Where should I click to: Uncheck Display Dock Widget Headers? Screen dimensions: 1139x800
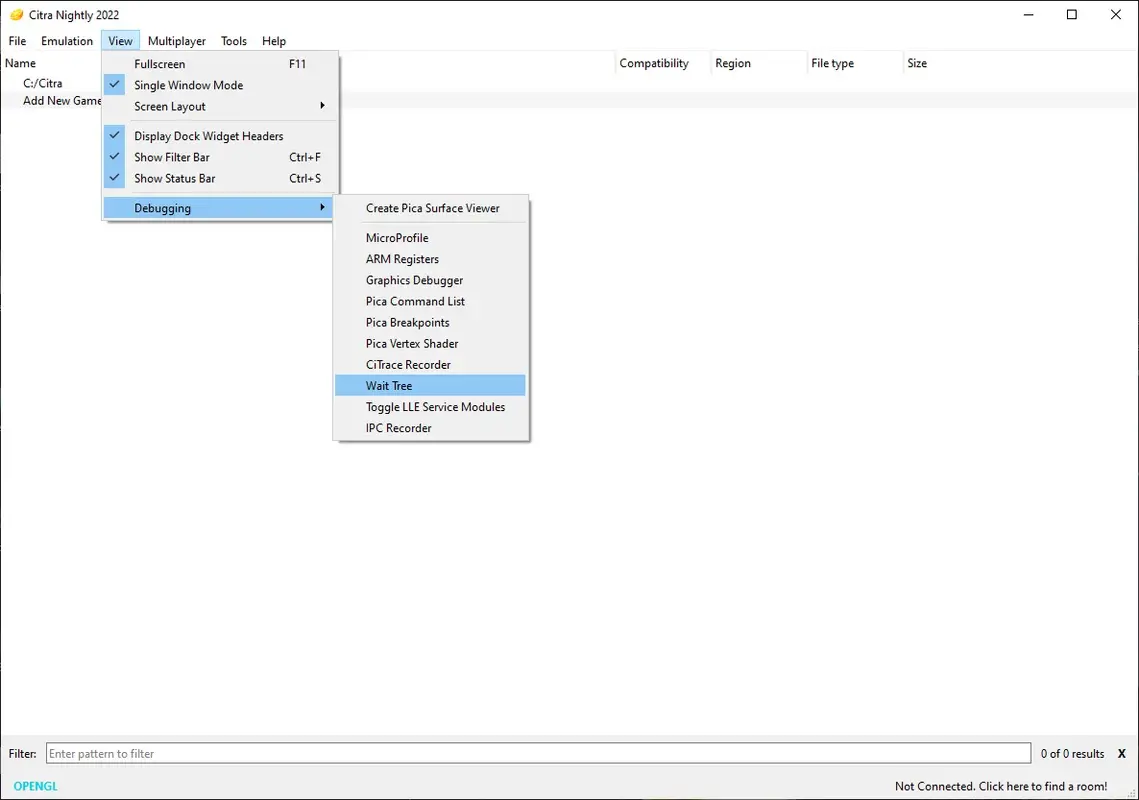[x=208, y=135]
